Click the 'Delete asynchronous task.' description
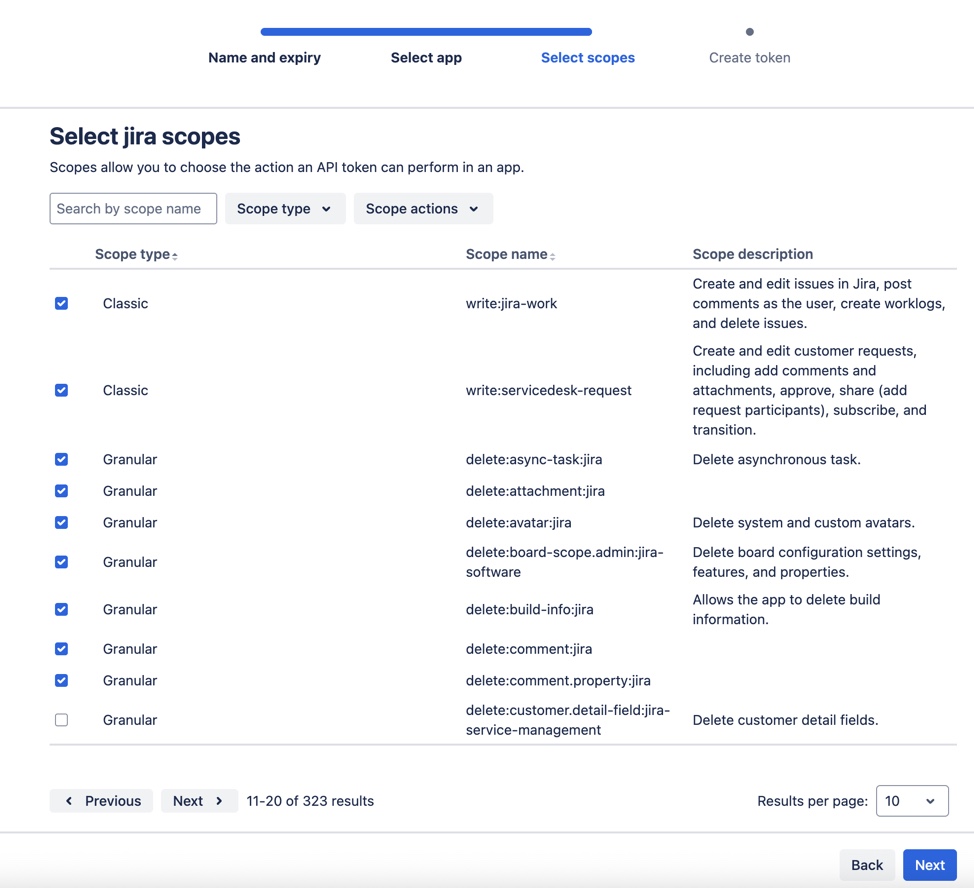Viewport: 974px width, 888px height. pos(776,460)
